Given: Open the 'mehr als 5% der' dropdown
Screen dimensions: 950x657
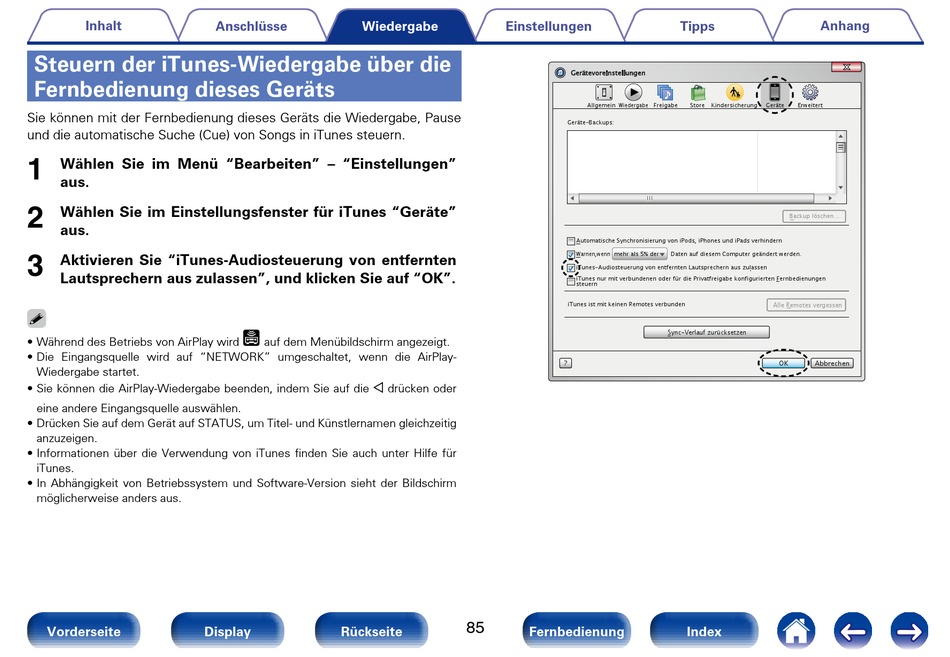Looking at the screenshot, I should click(639, 254).
